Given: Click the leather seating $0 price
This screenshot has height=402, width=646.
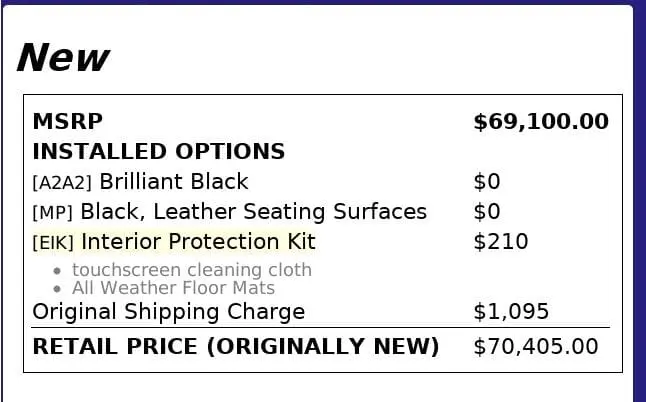Looking at the screenshot, I should (487, 212).
